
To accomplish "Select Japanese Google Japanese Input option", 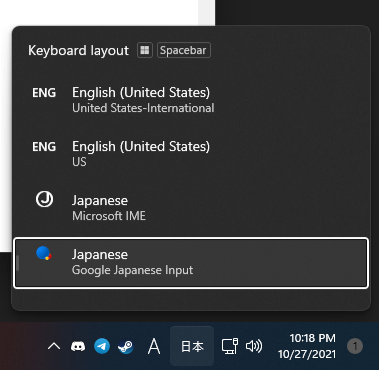I will (191, 263).
